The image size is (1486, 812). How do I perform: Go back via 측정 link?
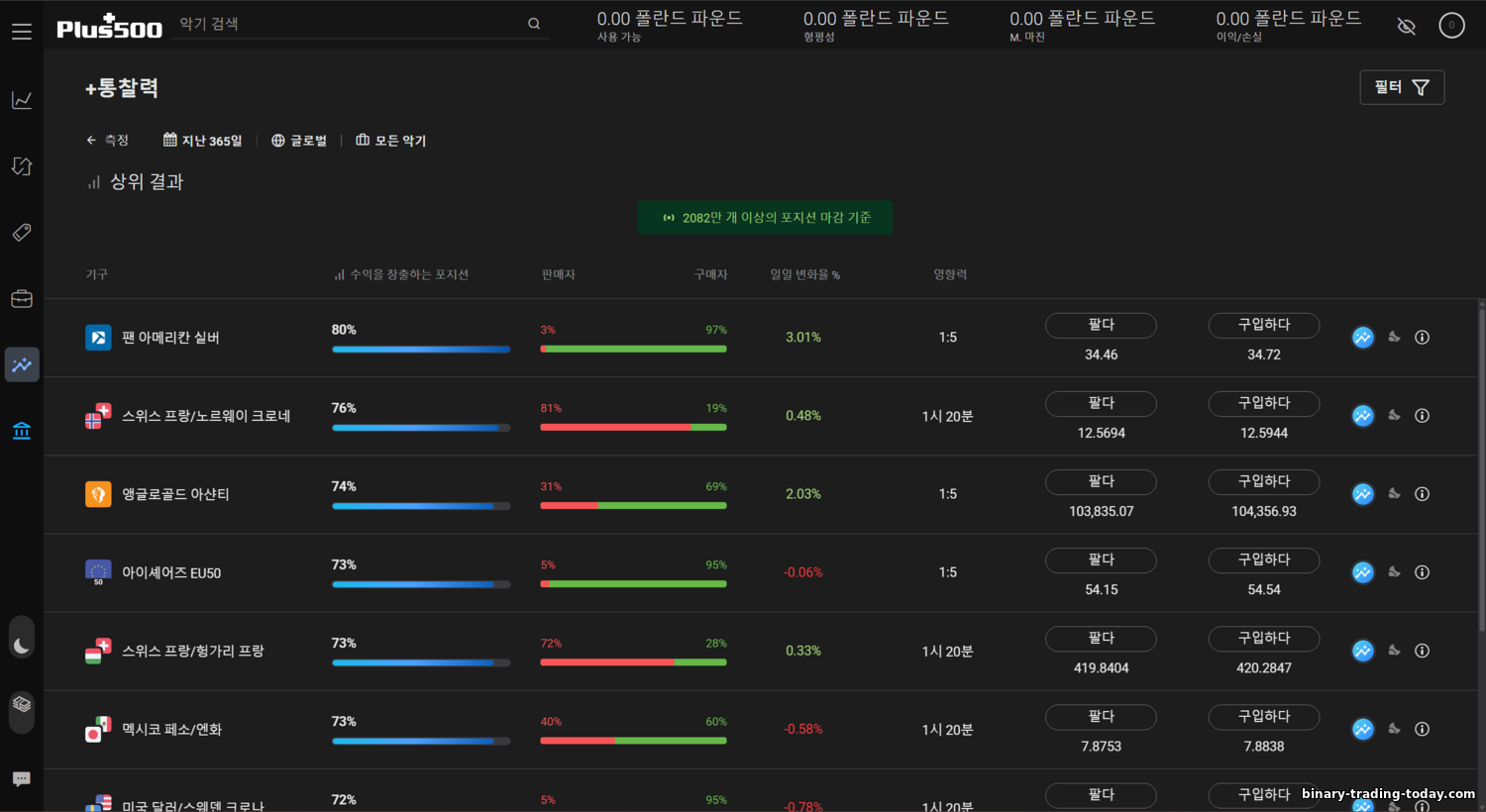coord(107,141)
